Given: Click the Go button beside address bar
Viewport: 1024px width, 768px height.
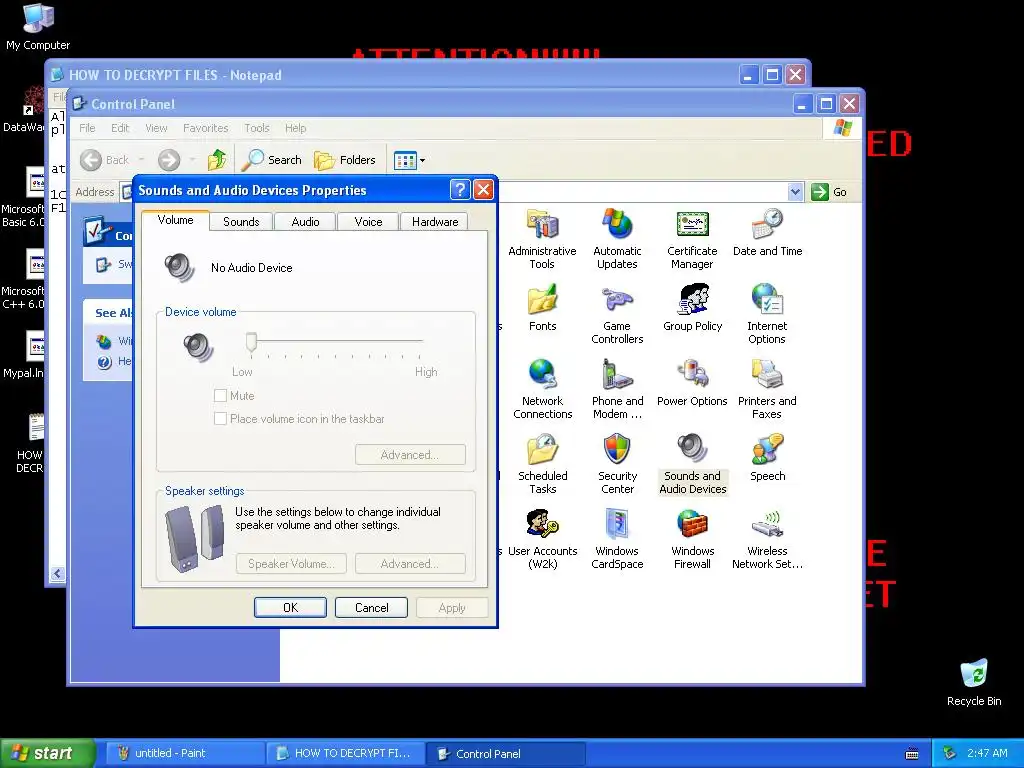Looking at the screenshot, I should [829, 192].
